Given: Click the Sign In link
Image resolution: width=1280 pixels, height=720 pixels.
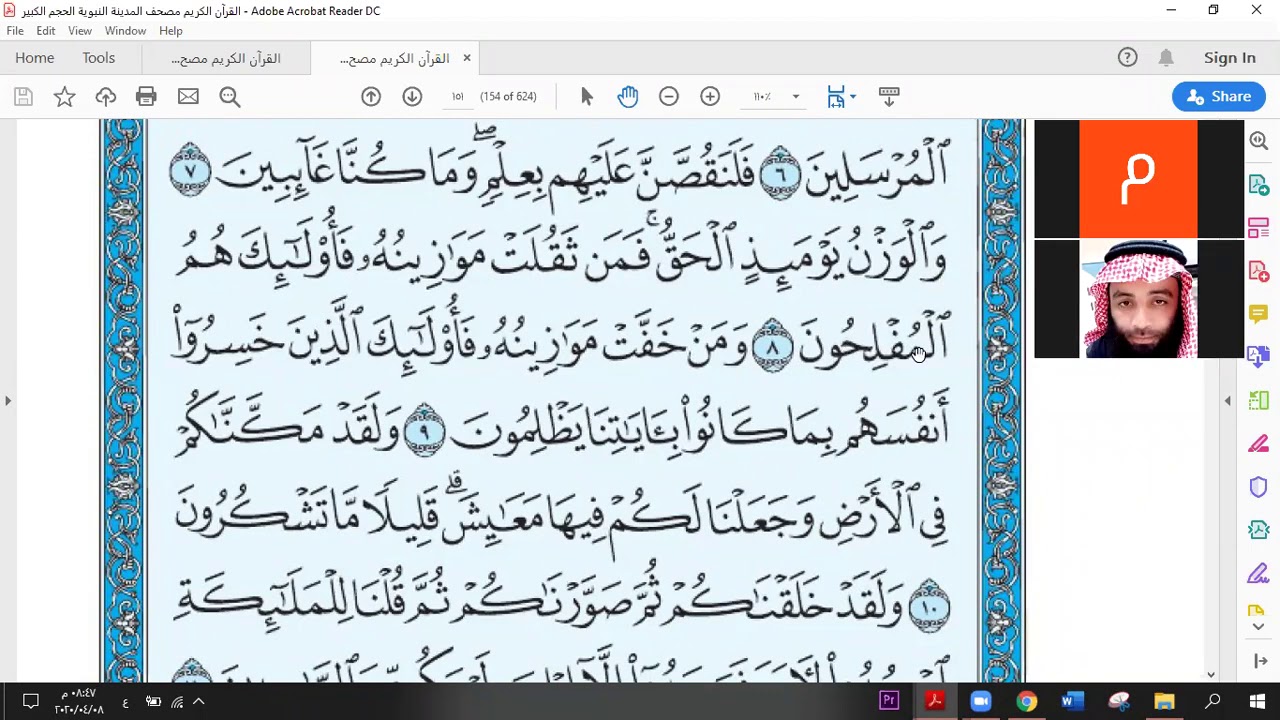Looking at the screenshot, I should pos(1230,58).
